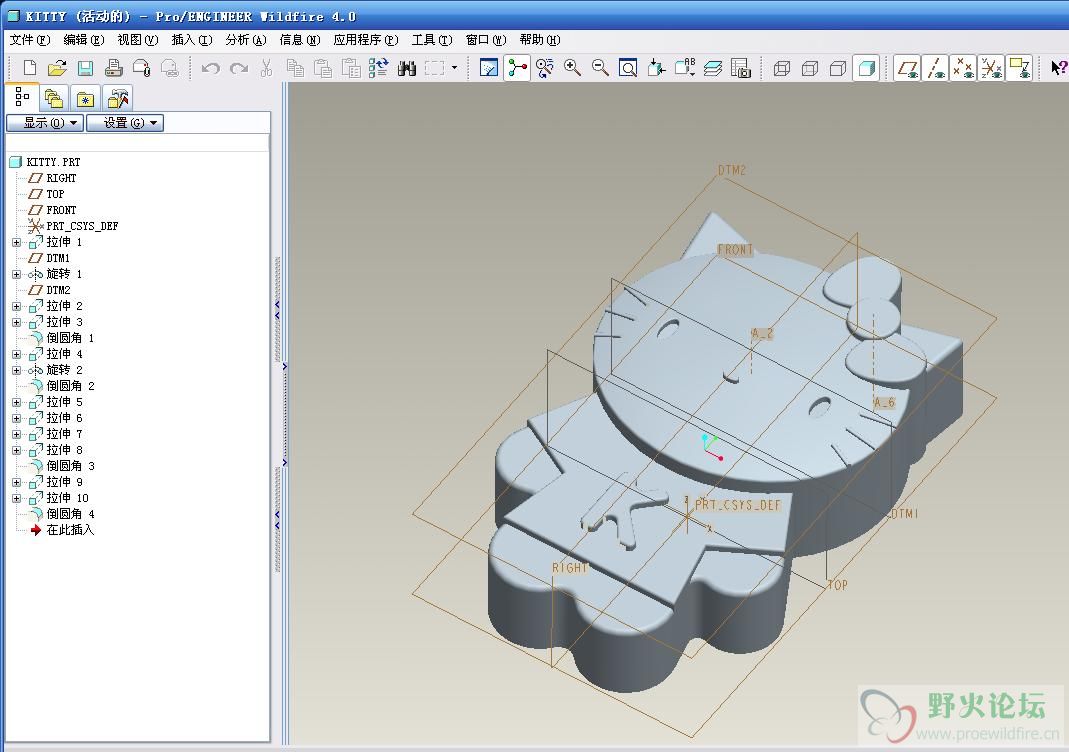Image resolution: width=1069 pixels, height=752 pixels.
Task: Select KITTY.PRT root in model tree
Action: pyautogui.click(x=45, y=162)
